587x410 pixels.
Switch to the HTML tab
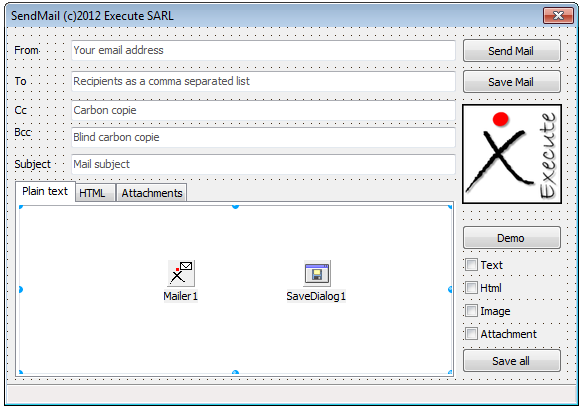[95, 193]
